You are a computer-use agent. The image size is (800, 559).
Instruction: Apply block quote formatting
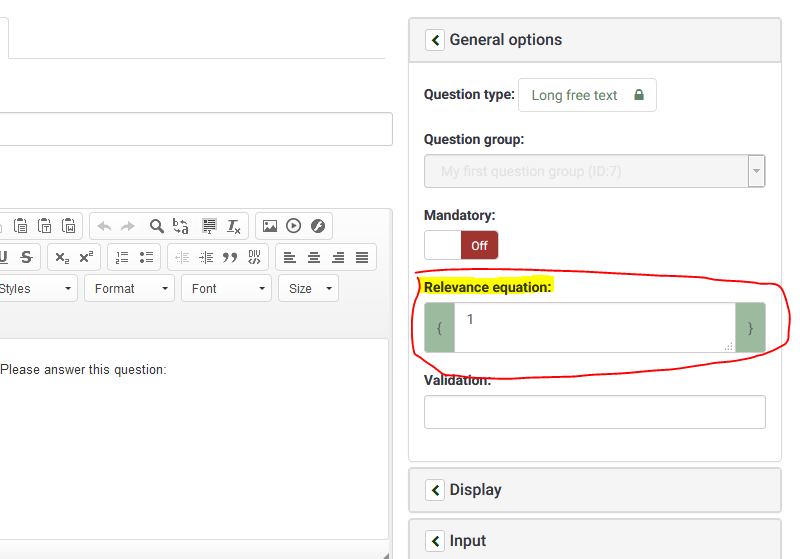230,257
